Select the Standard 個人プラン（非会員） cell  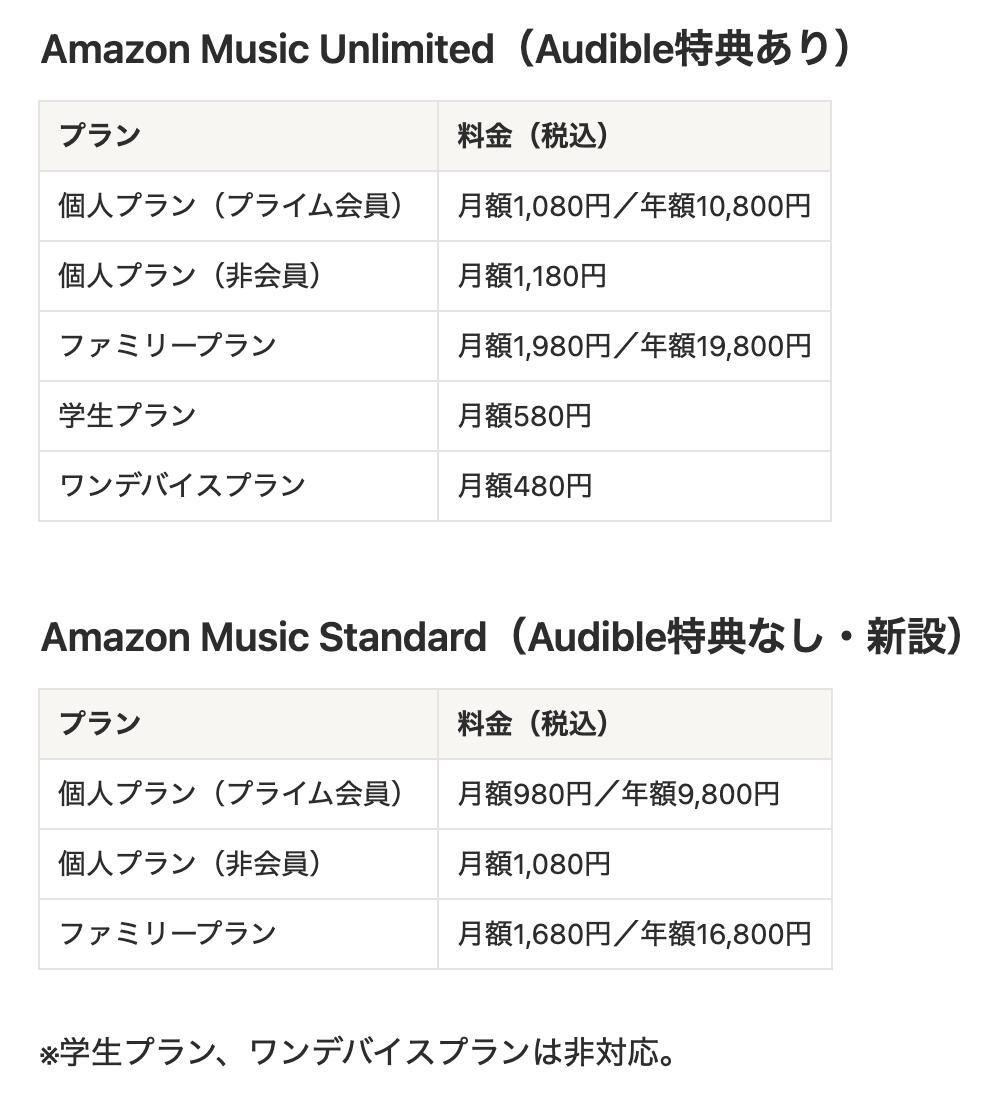coord(190,864)
